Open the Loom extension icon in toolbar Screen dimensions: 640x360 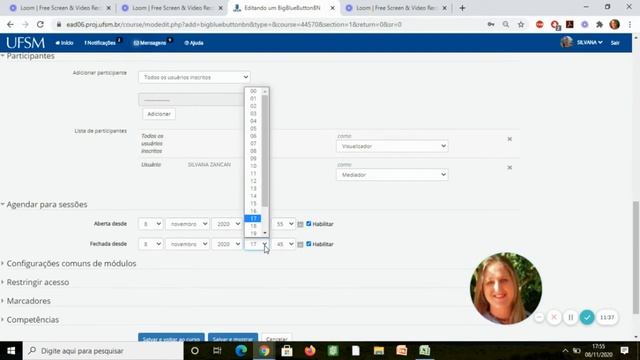[x=584, y=24]
